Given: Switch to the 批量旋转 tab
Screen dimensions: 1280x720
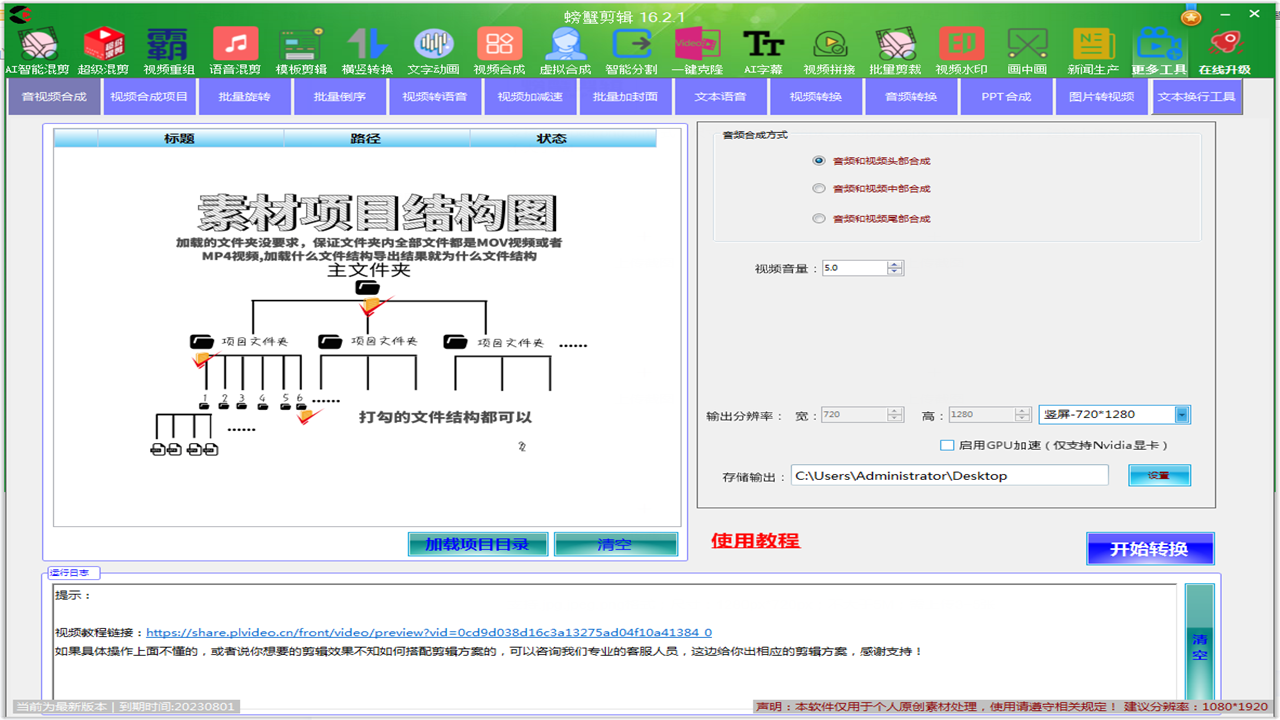Looking at the screenshot, I should pos(244,96).
